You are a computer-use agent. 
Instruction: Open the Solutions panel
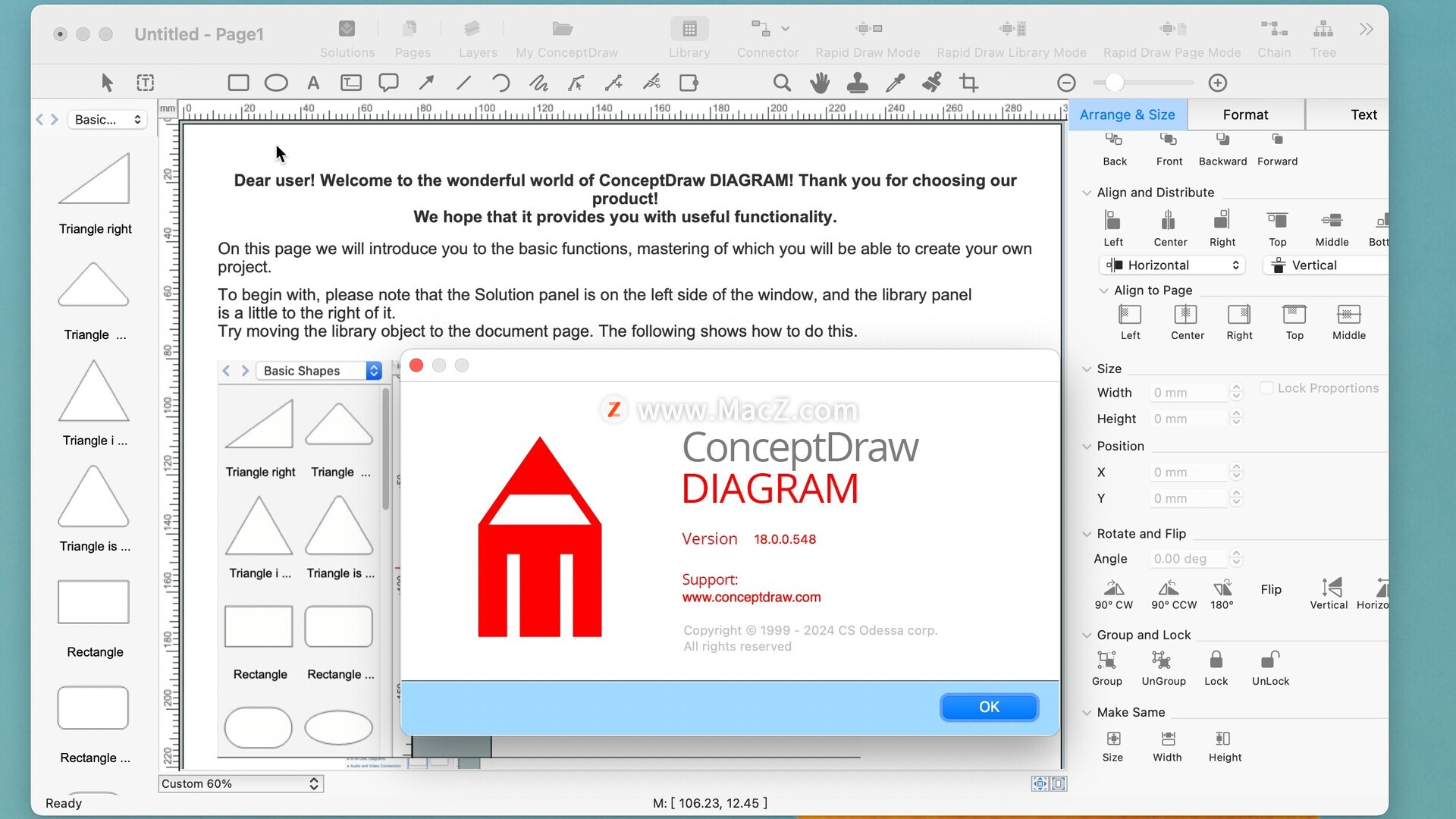coord(347,39)
